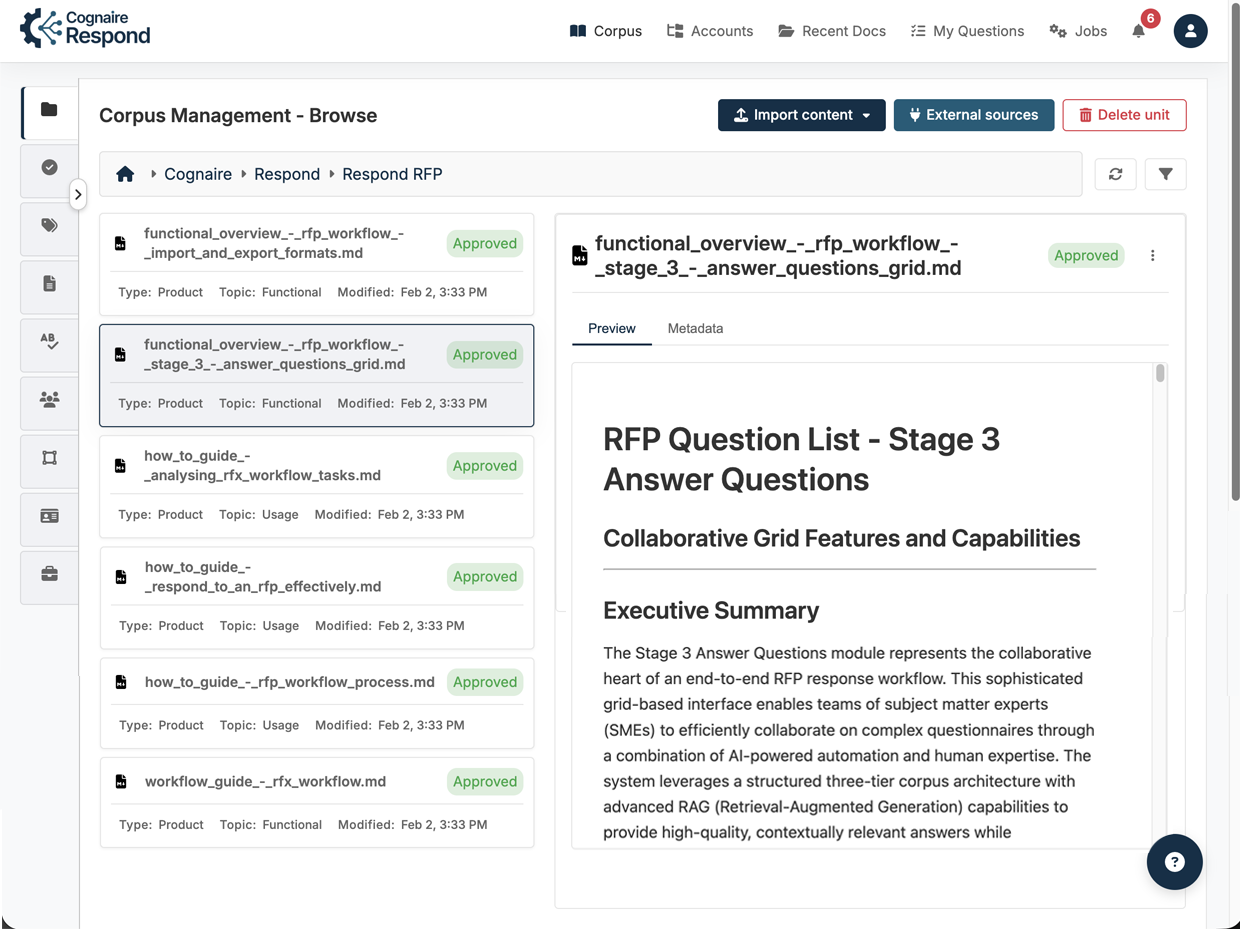1240x930 pixels.
Task: Expand the collapsed sidebar panel chevron
Action: pos(78,194)
